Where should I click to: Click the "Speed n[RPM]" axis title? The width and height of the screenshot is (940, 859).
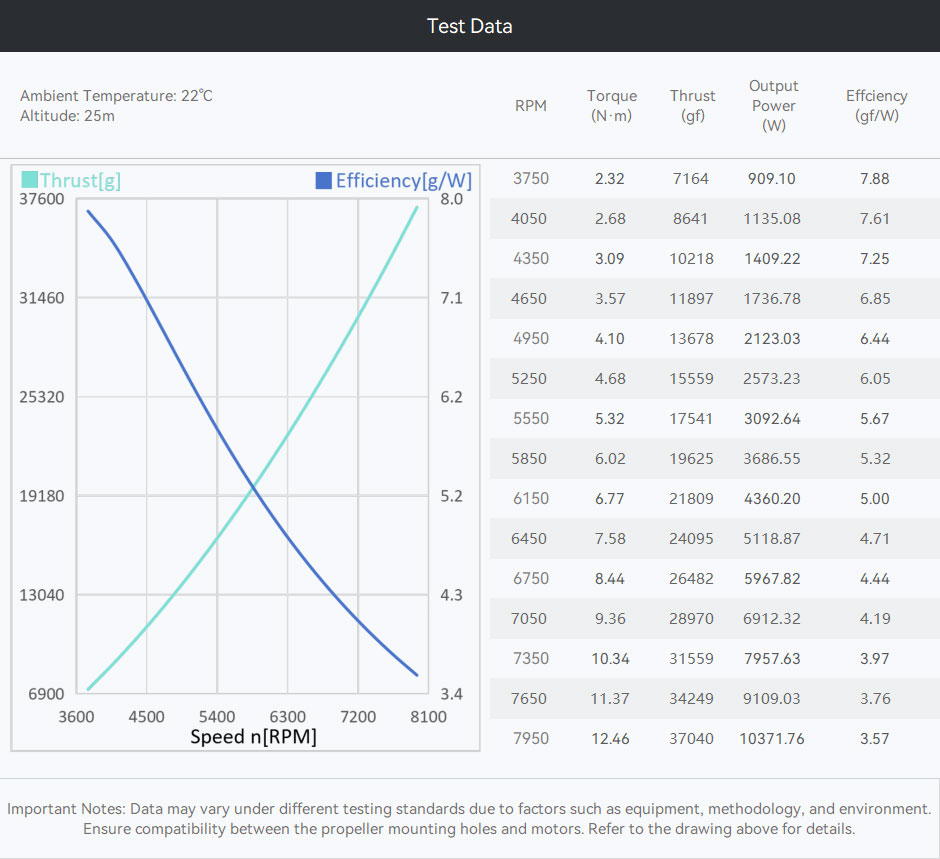tap(253, 736)
